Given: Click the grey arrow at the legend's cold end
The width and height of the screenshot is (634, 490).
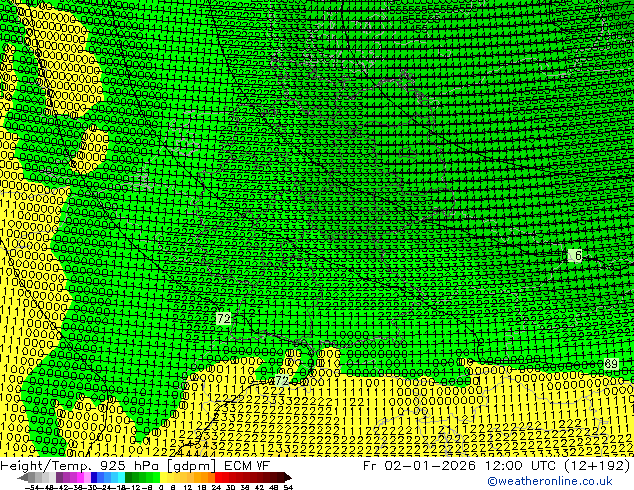Looking at the screenshot, I should click(23, 477).
